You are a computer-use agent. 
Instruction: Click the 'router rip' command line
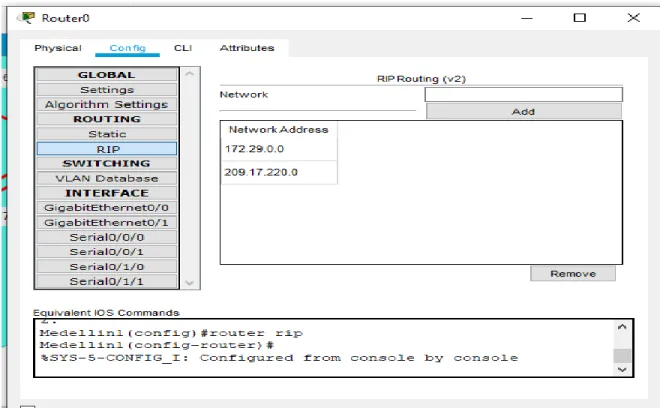click(x=171, y=333)
